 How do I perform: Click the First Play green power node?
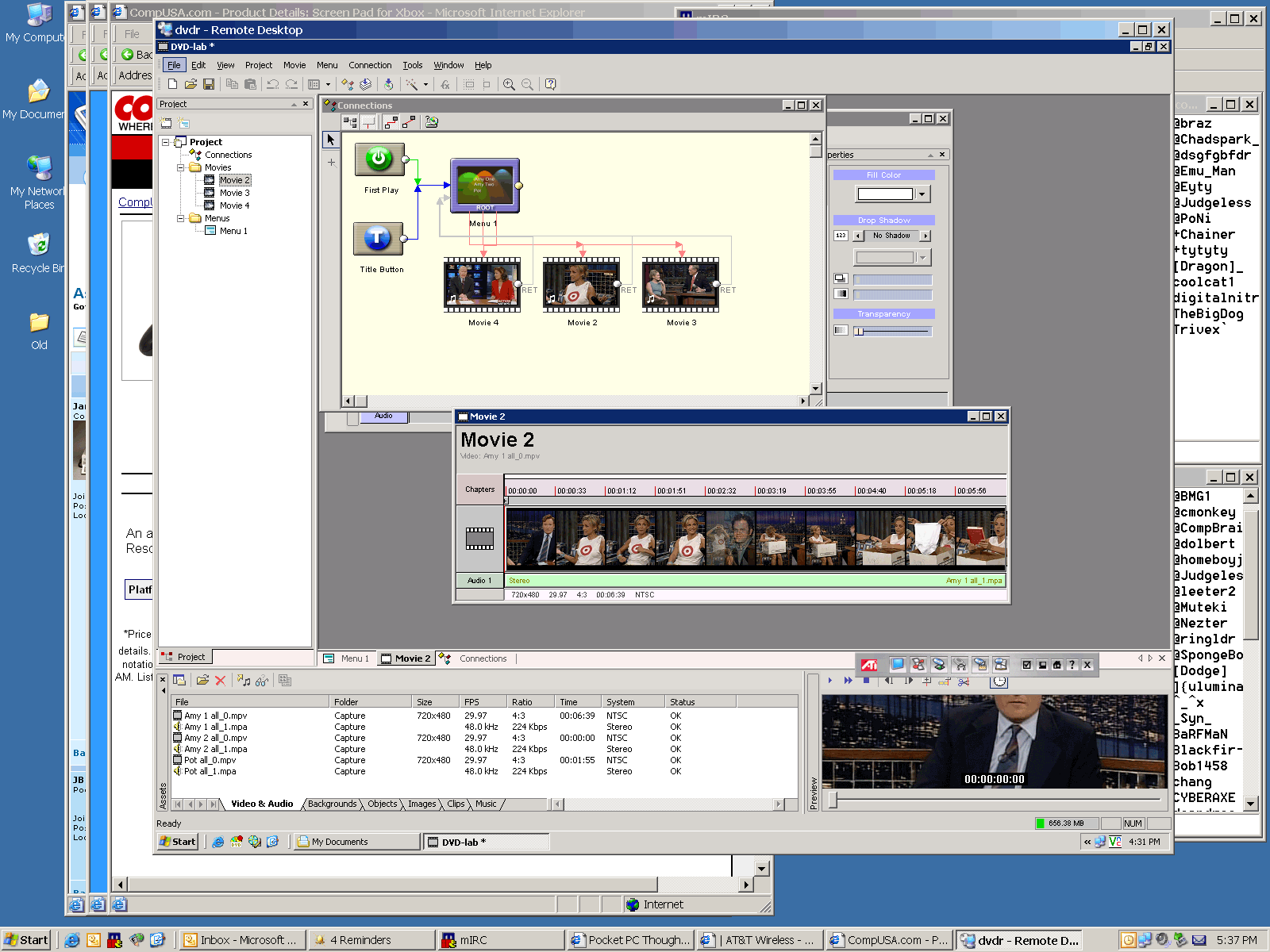tap(379, 159)
